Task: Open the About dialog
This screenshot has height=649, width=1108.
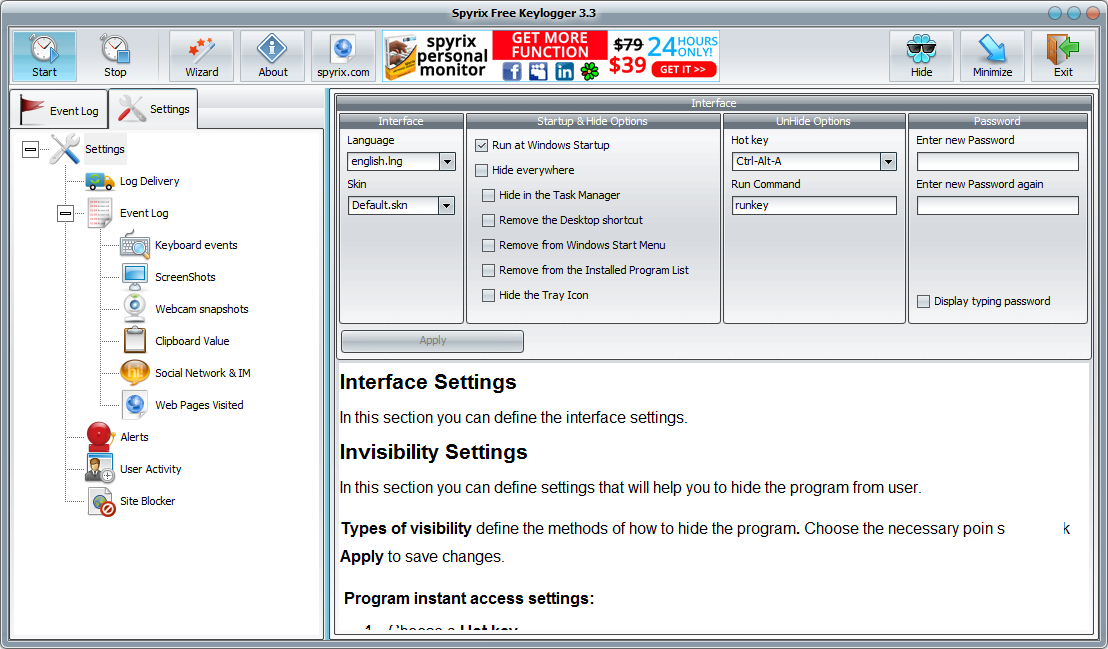Action: [272, 55]
